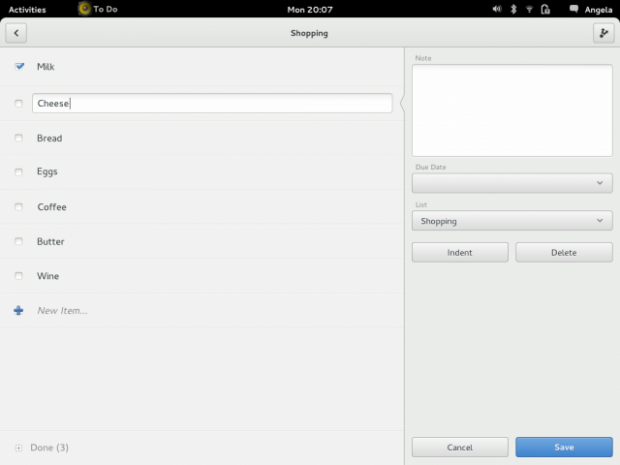
Task: Click the back arrow button
Action: coord(16,33)
